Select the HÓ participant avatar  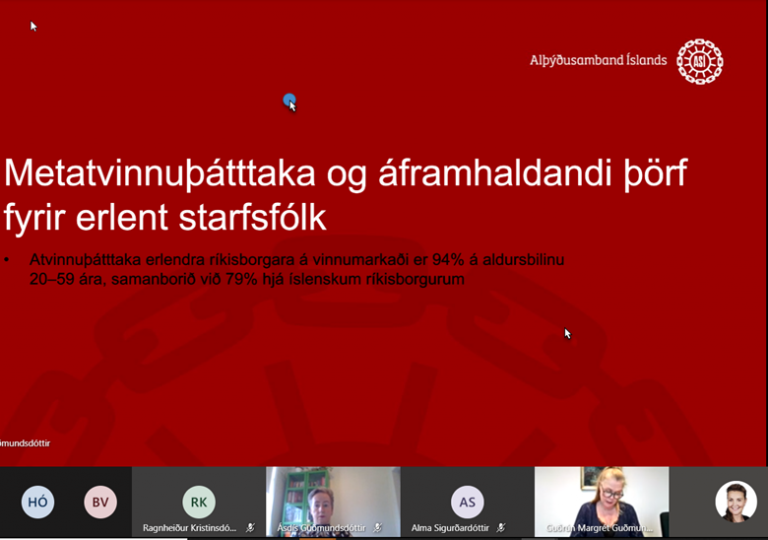click(x=38, y=502)
